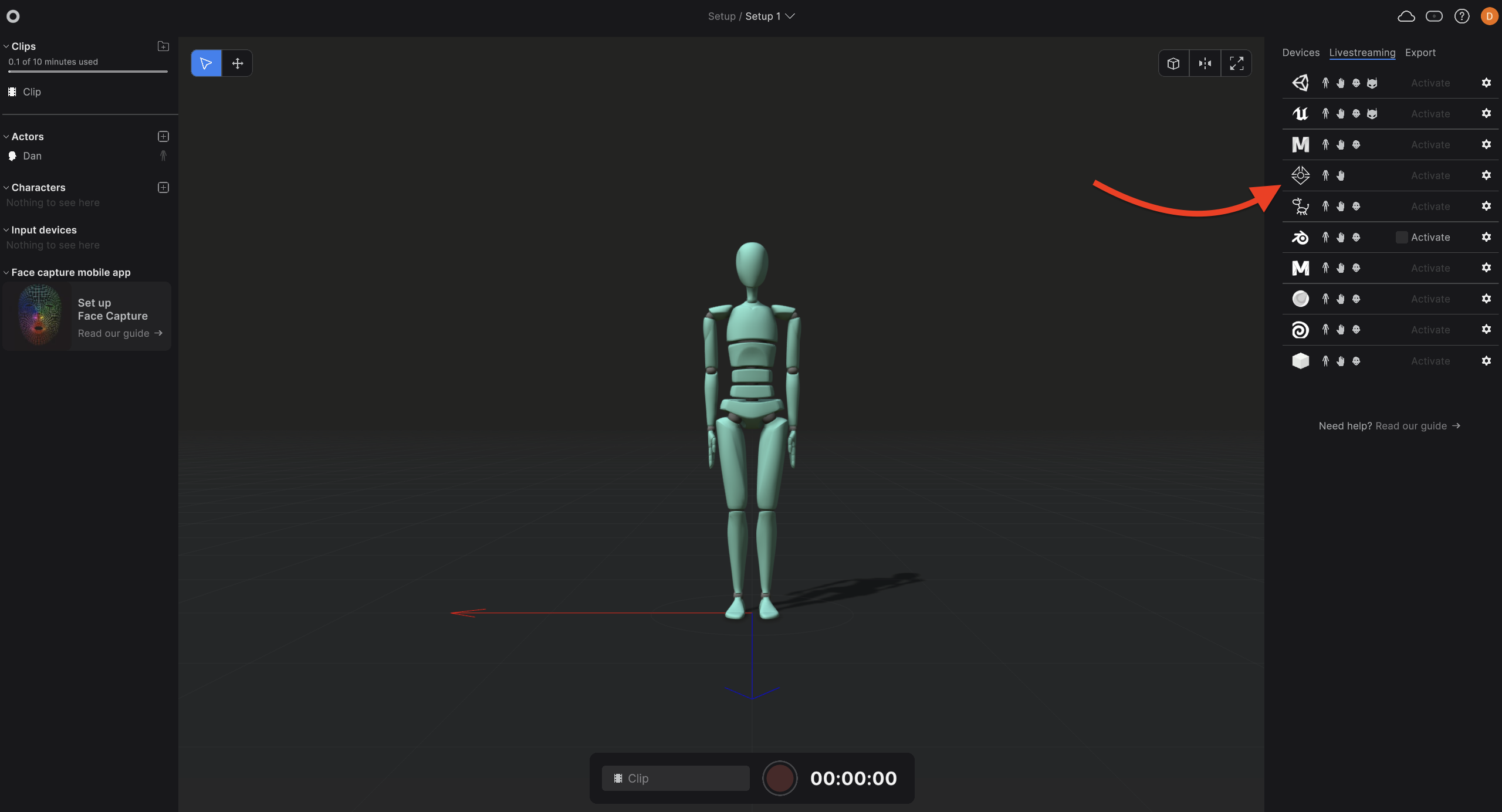Open settings gear for the cube row
The height and width of the screenshot is (812, 1502).
click(1486, 361)
